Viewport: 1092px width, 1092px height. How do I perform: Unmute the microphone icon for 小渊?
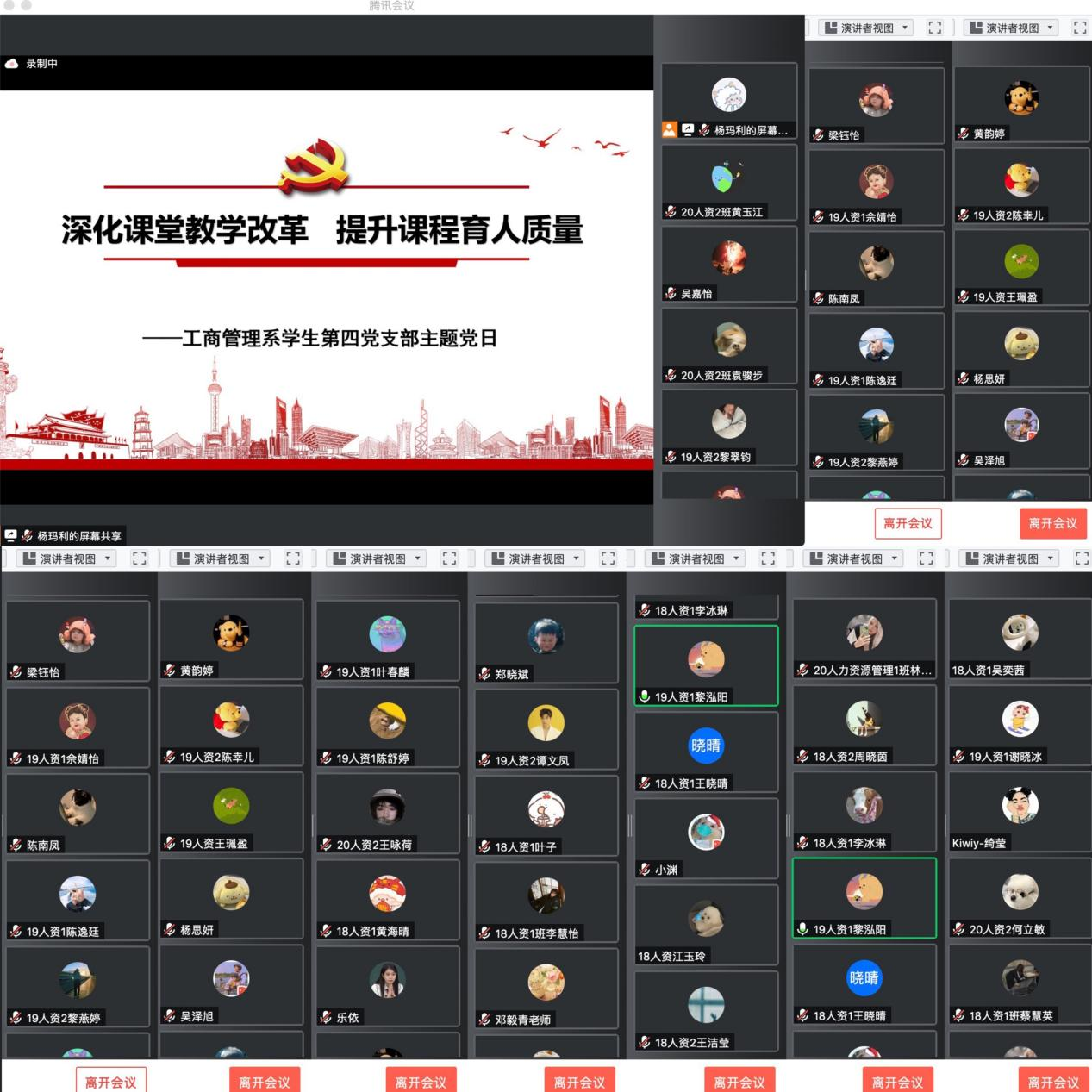click(x=644, y=870)
